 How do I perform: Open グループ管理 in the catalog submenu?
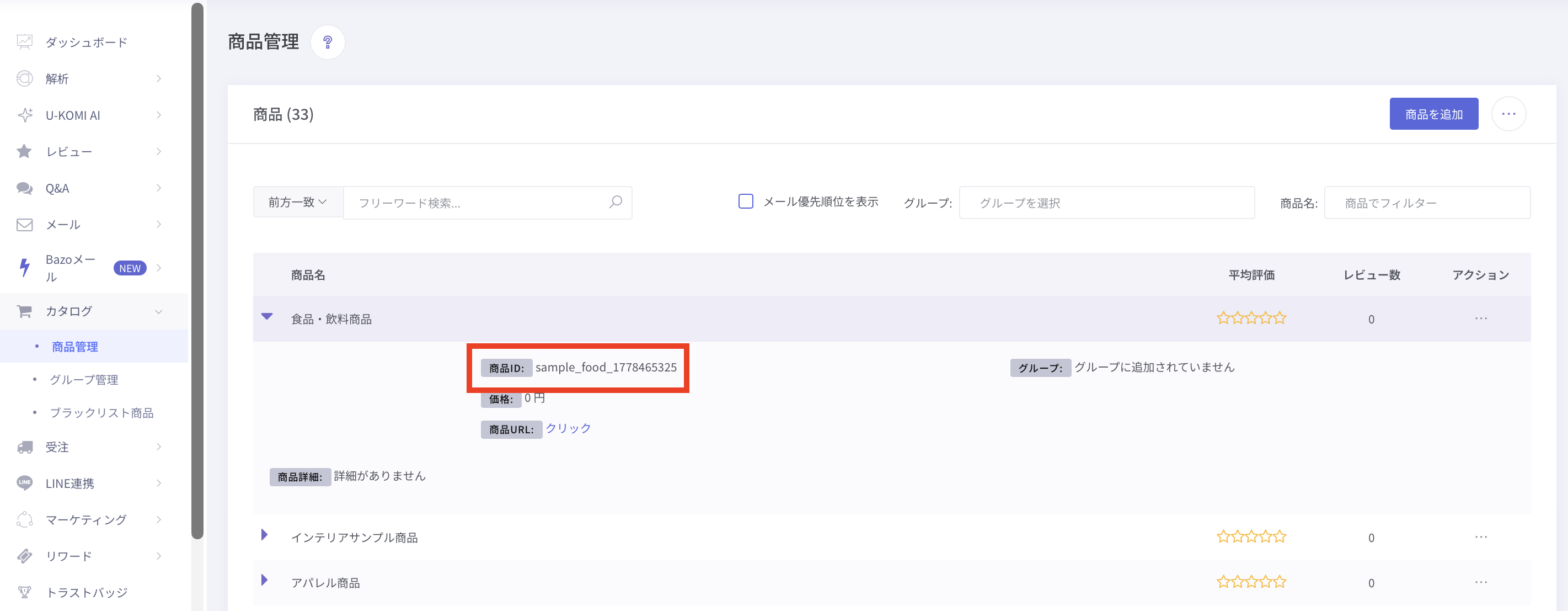click(84, 380)
